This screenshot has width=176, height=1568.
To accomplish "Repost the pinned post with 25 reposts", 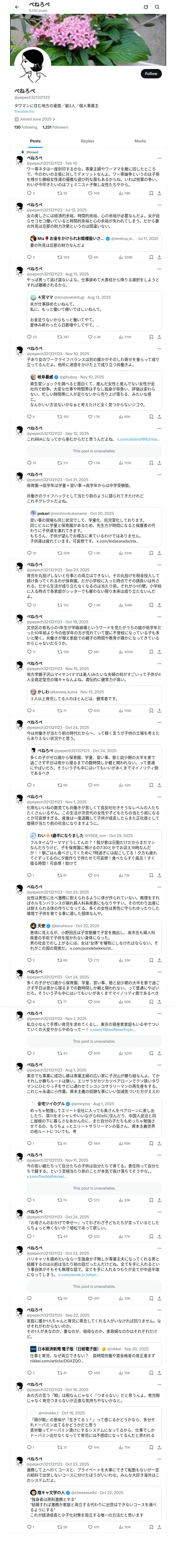I will pos(61,193).
